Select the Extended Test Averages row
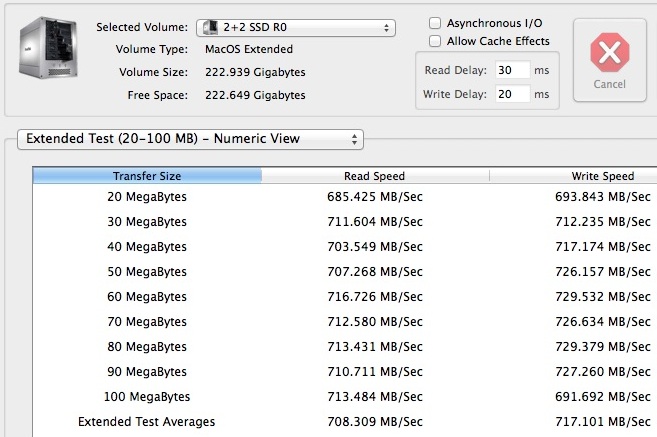The height and width of the screenshot is (437, 657). [147, 422]
